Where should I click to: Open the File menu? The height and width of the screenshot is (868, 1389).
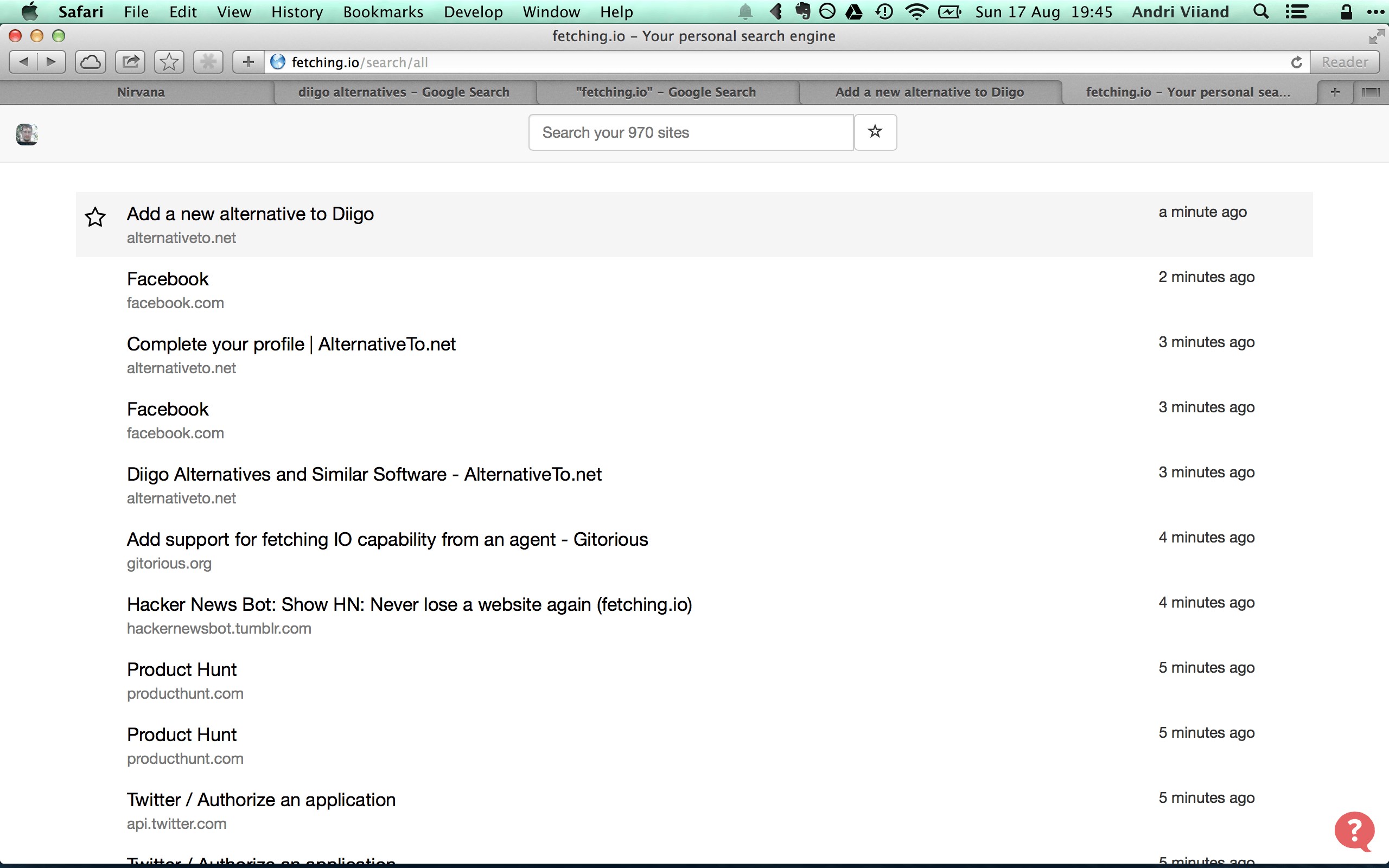[x=136, y=11]
